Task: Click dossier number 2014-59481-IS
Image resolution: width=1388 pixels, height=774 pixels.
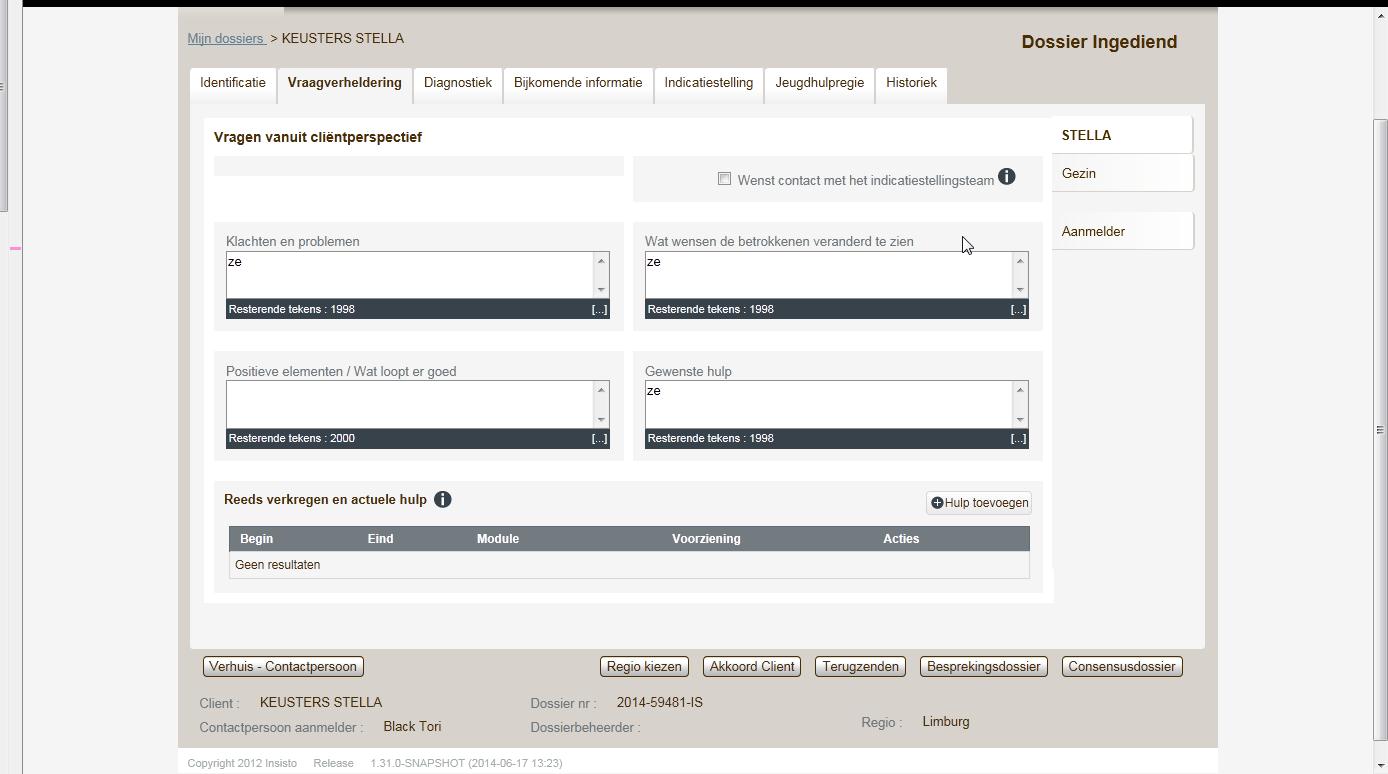Action: click(x=660, y=703)
